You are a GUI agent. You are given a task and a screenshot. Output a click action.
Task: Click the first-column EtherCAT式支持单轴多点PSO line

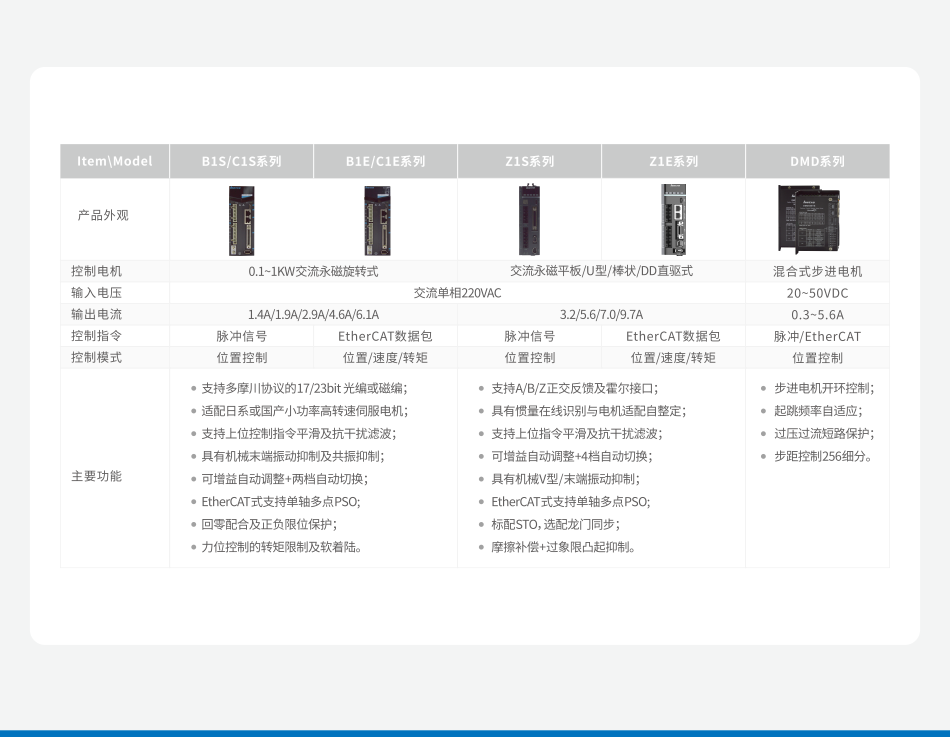pos(281,502)
